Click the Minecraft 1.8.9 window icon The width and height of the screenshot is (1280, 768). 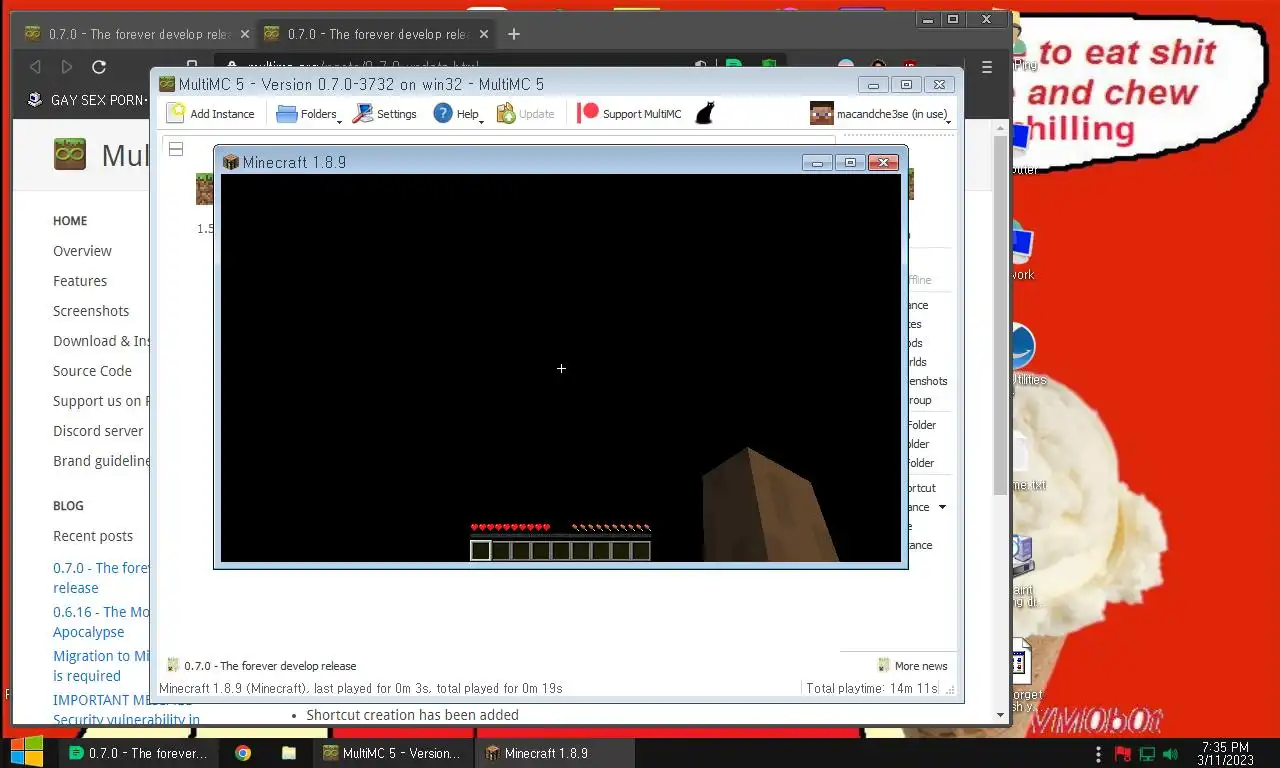coord(231,162)
